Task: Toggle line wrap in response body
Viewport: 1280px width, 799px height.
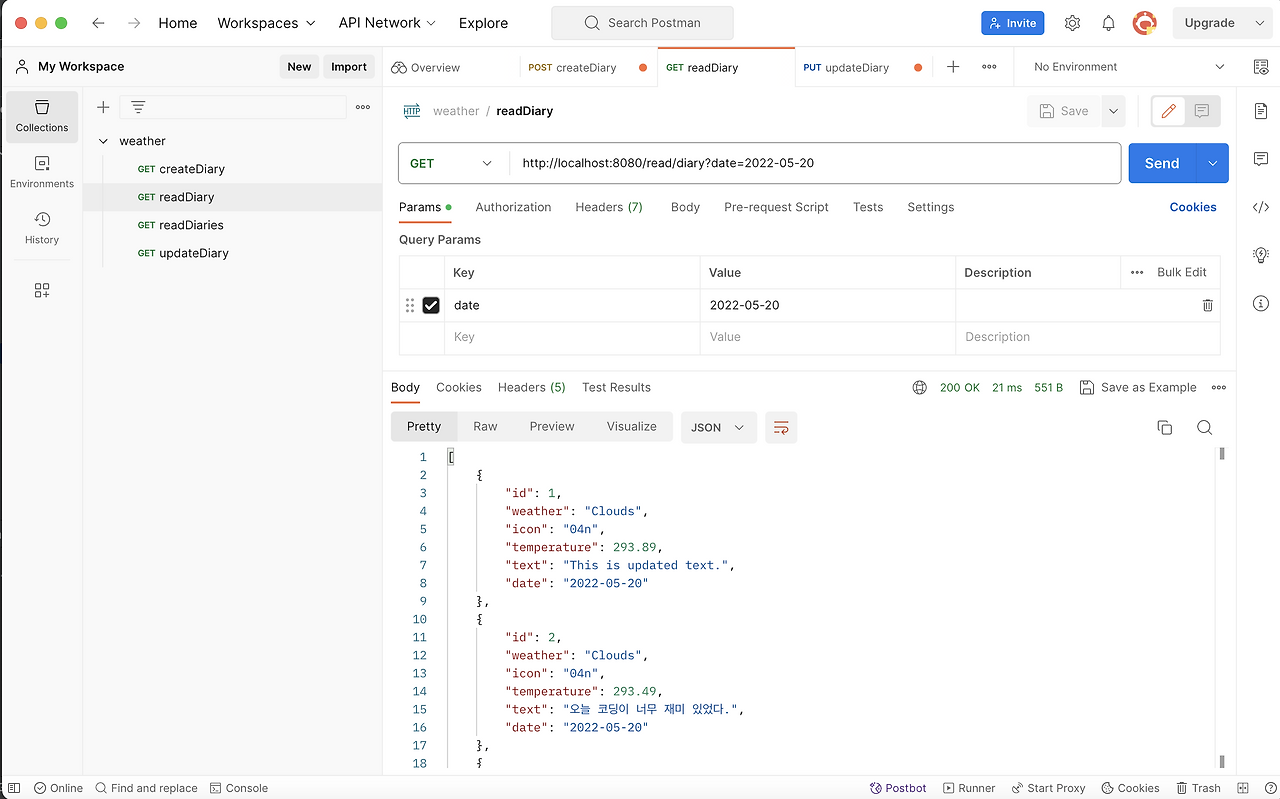Action: [x=781, y=427]
